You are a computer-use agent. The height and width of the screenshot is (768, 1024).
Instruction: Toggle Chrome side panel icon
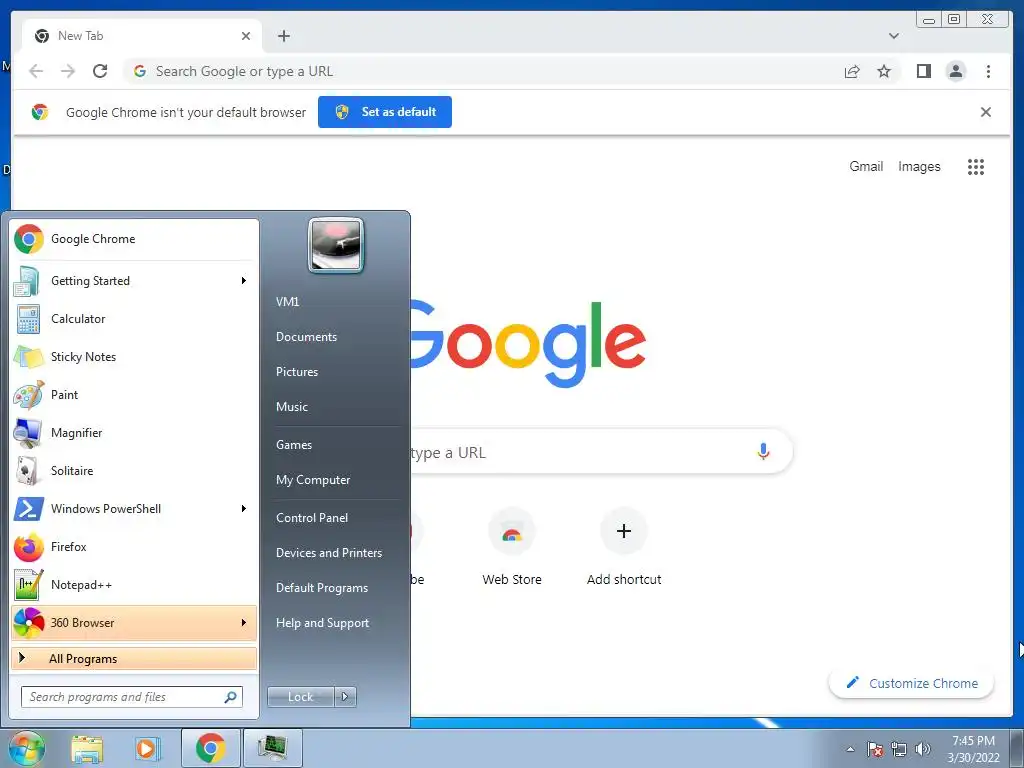(923, 71)
